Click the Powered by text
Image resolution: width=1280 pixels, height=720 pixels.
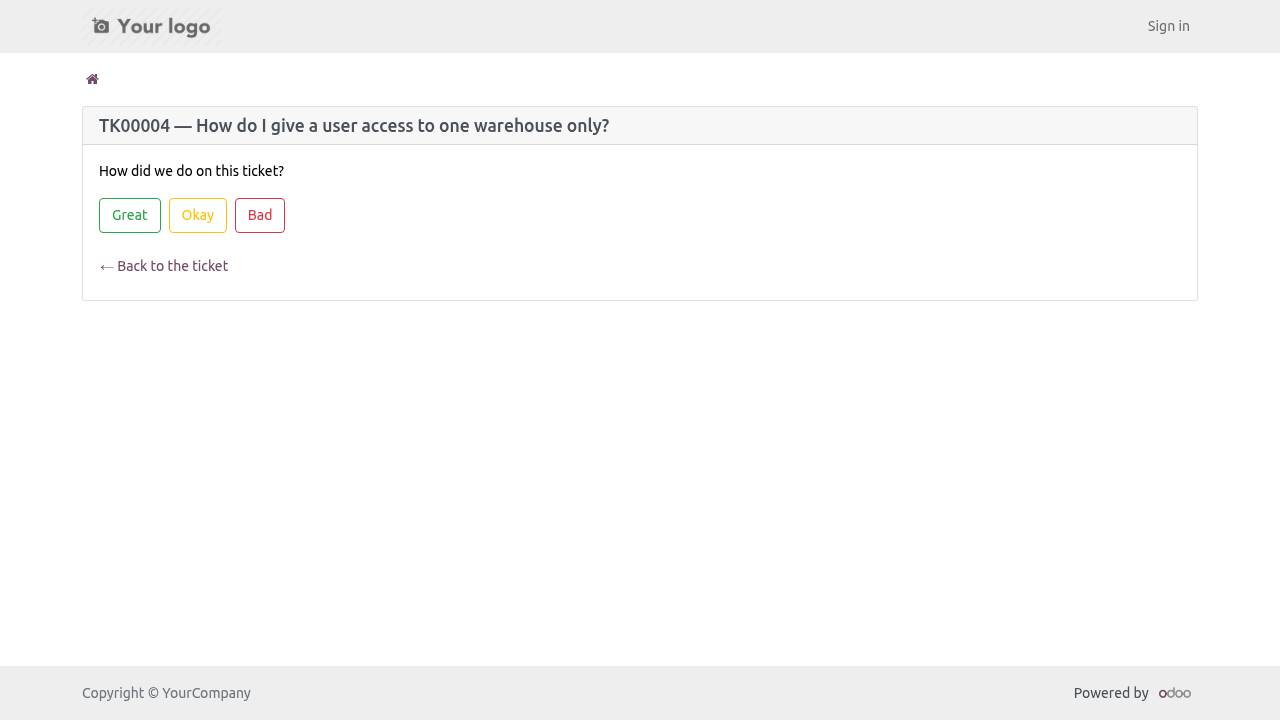point(1111,693)
